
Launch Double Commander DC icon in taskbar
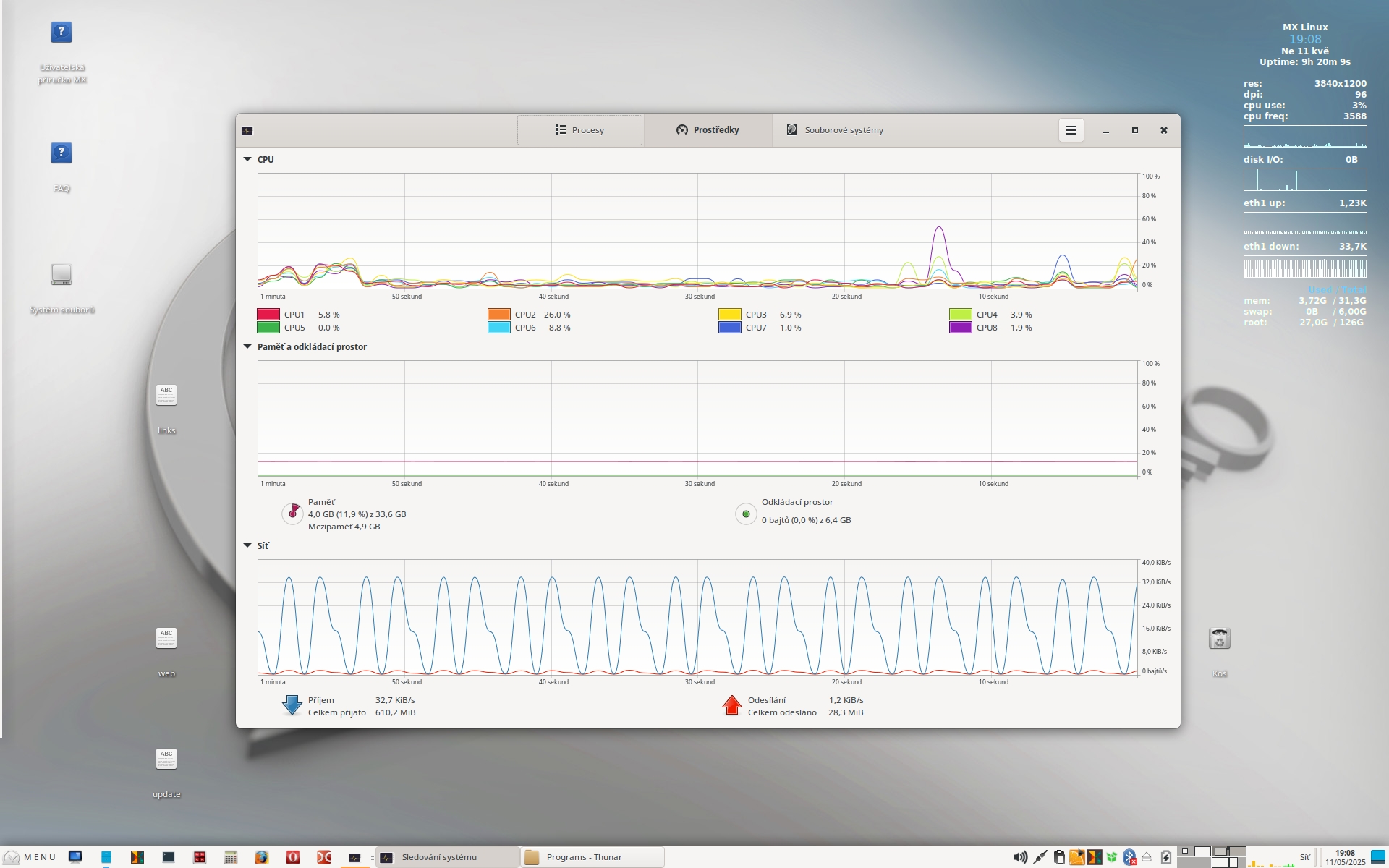coord(324,857)
